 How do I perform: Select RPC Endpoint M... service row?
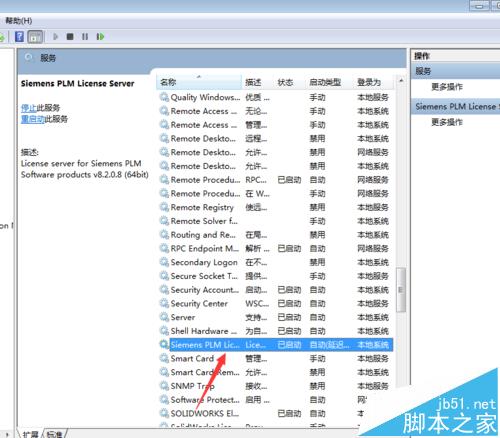pos(276,248)
